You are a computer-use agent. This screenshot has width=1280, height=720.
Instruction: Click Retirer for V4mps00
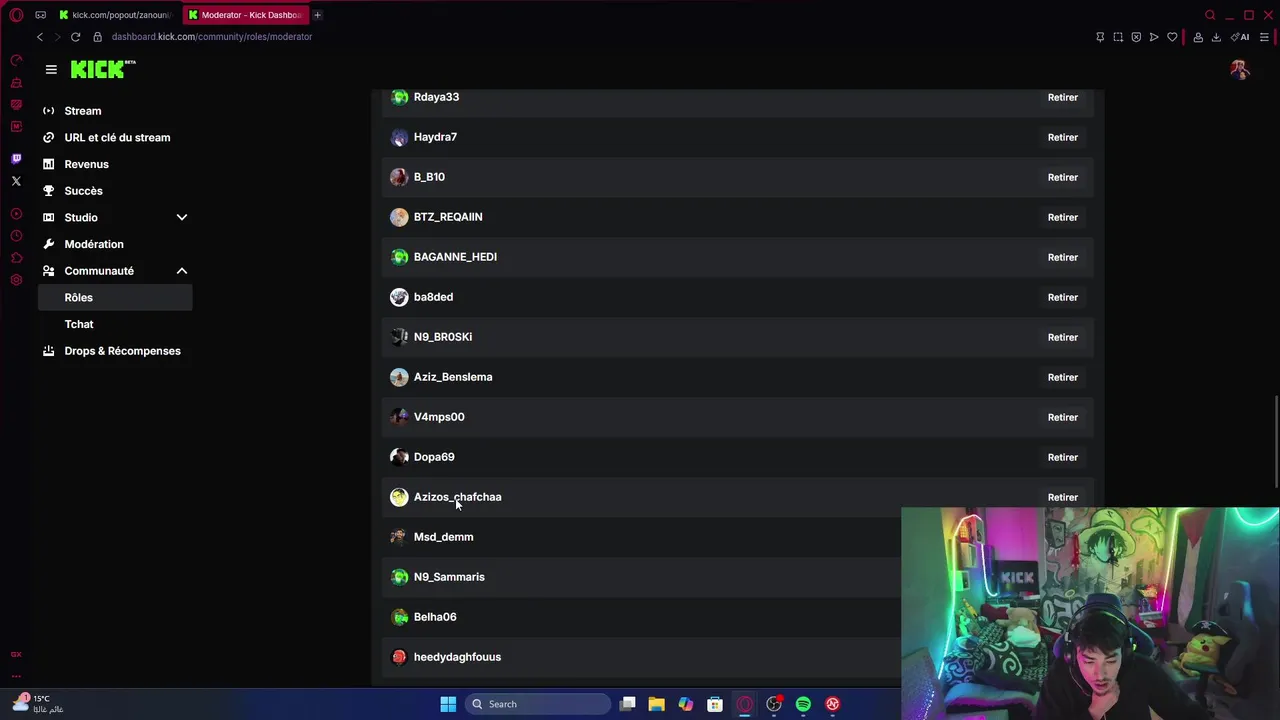pos(1062,417)
